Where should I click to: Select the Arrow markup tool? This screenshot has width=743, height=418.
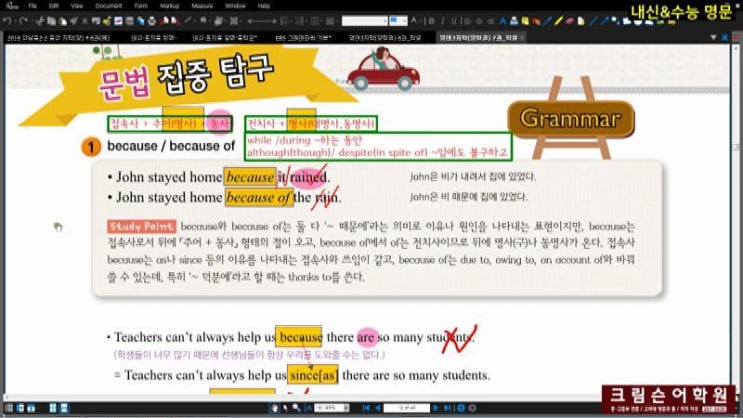click(605, 21)
